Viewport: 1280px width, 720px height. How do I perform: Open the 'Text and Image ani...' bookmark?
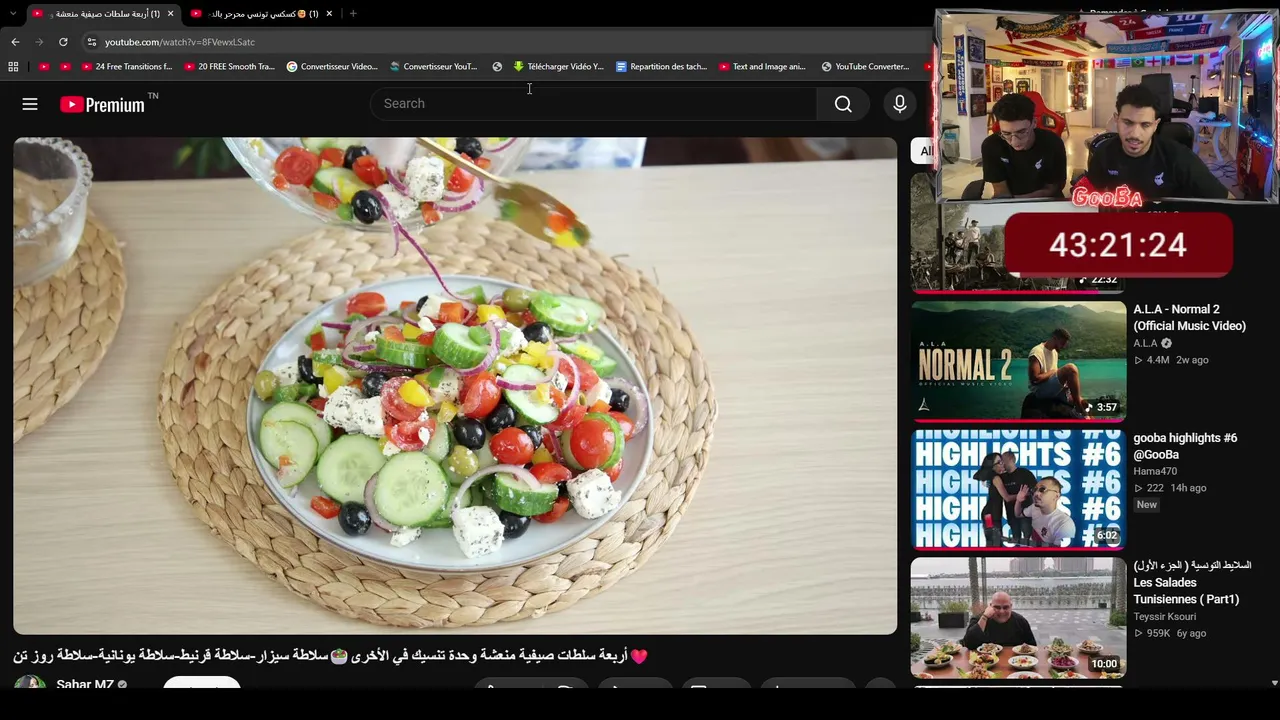tap(763, 67)
